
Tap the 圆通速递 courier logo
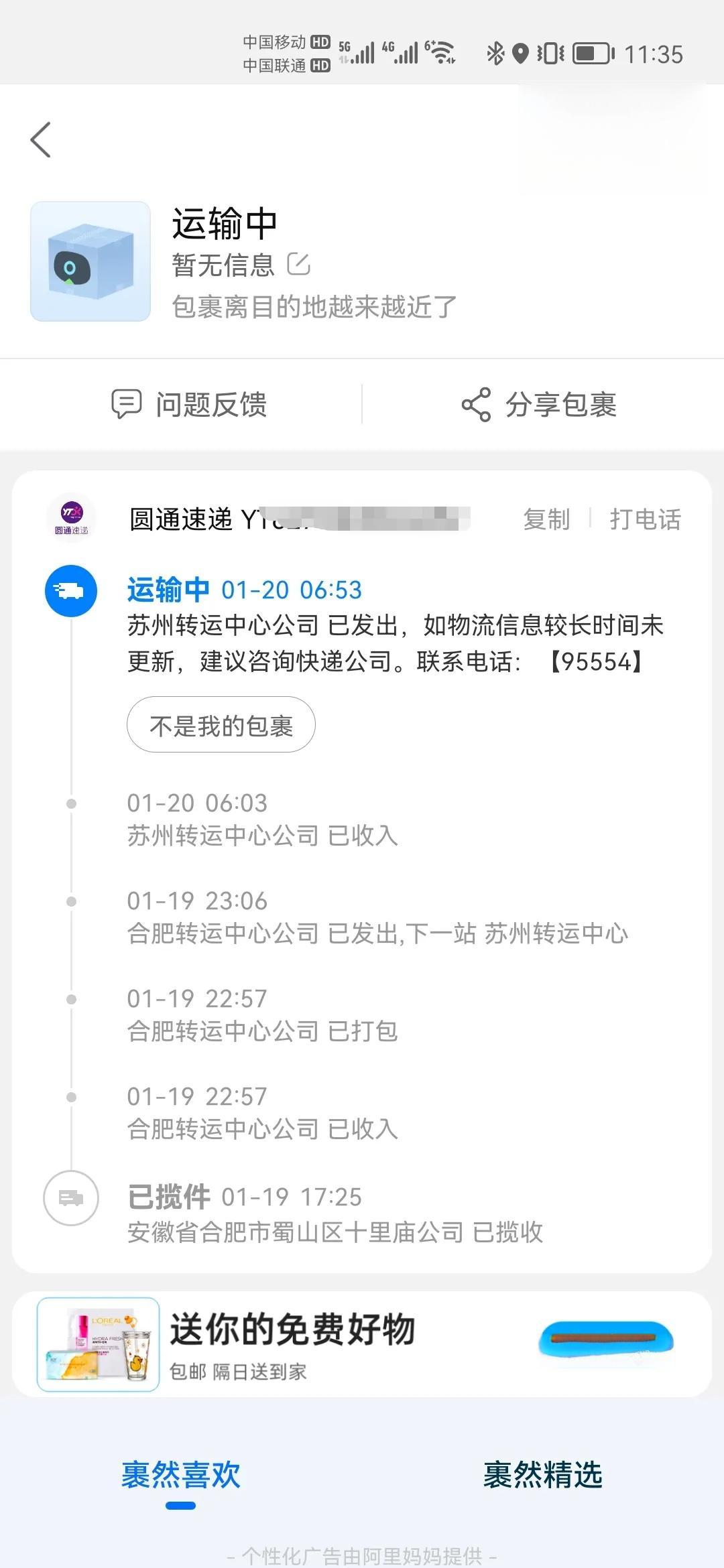click(x=72, y=518)
